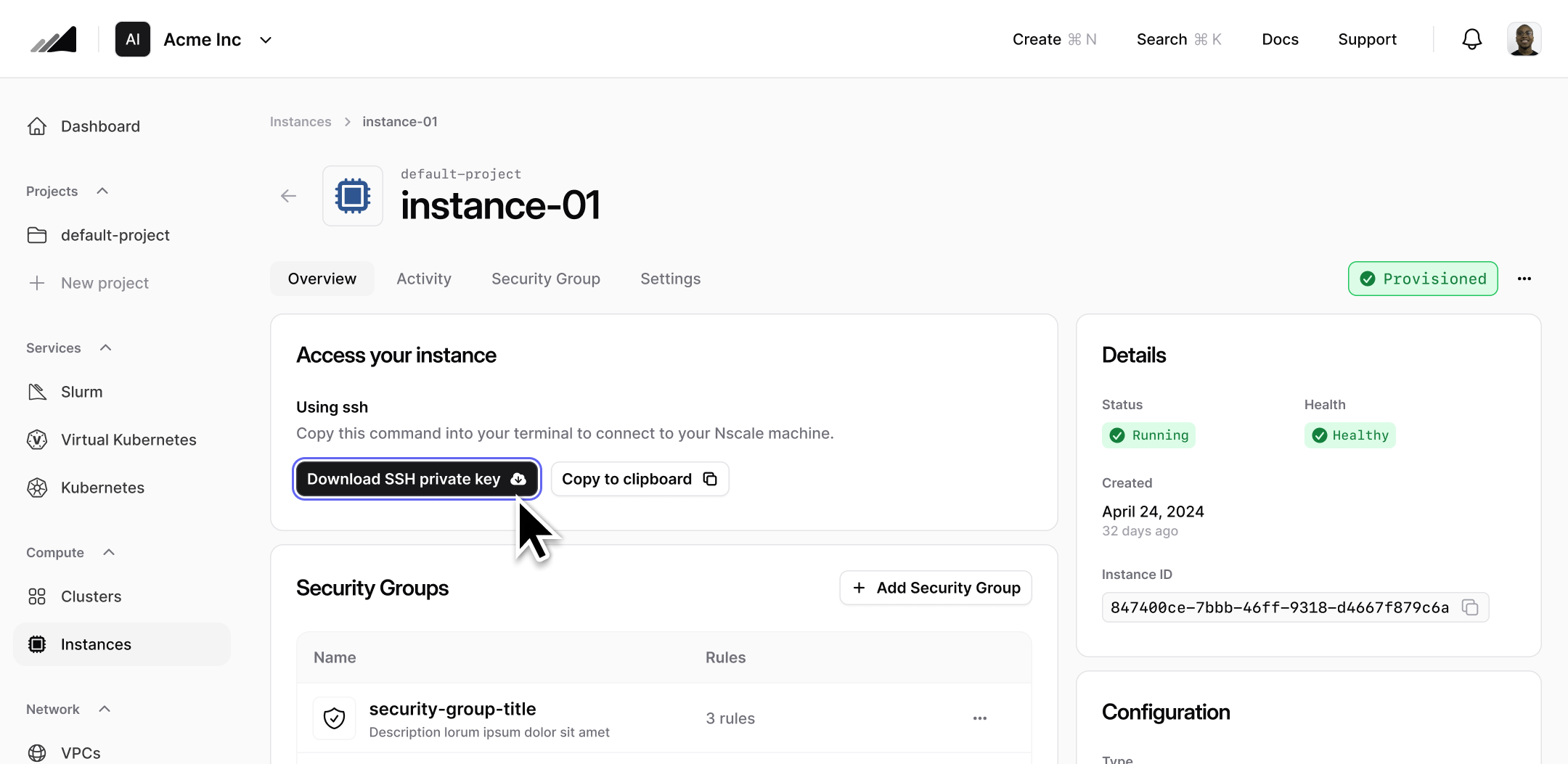The width and height of the screenshot is (1568, 764).
Task: Add Security Group
Action: point(935,588)
